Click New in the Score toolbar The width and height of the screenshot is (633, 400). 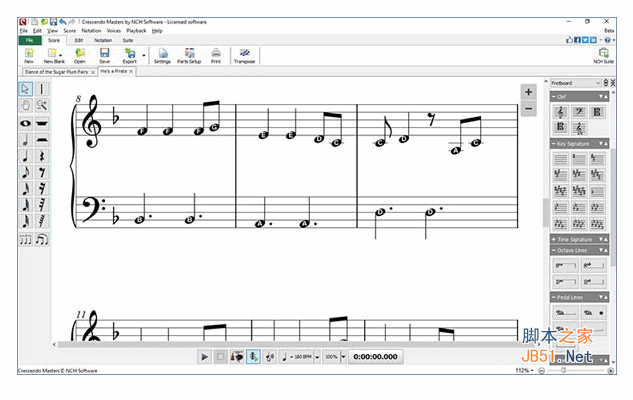pos(29,56)
